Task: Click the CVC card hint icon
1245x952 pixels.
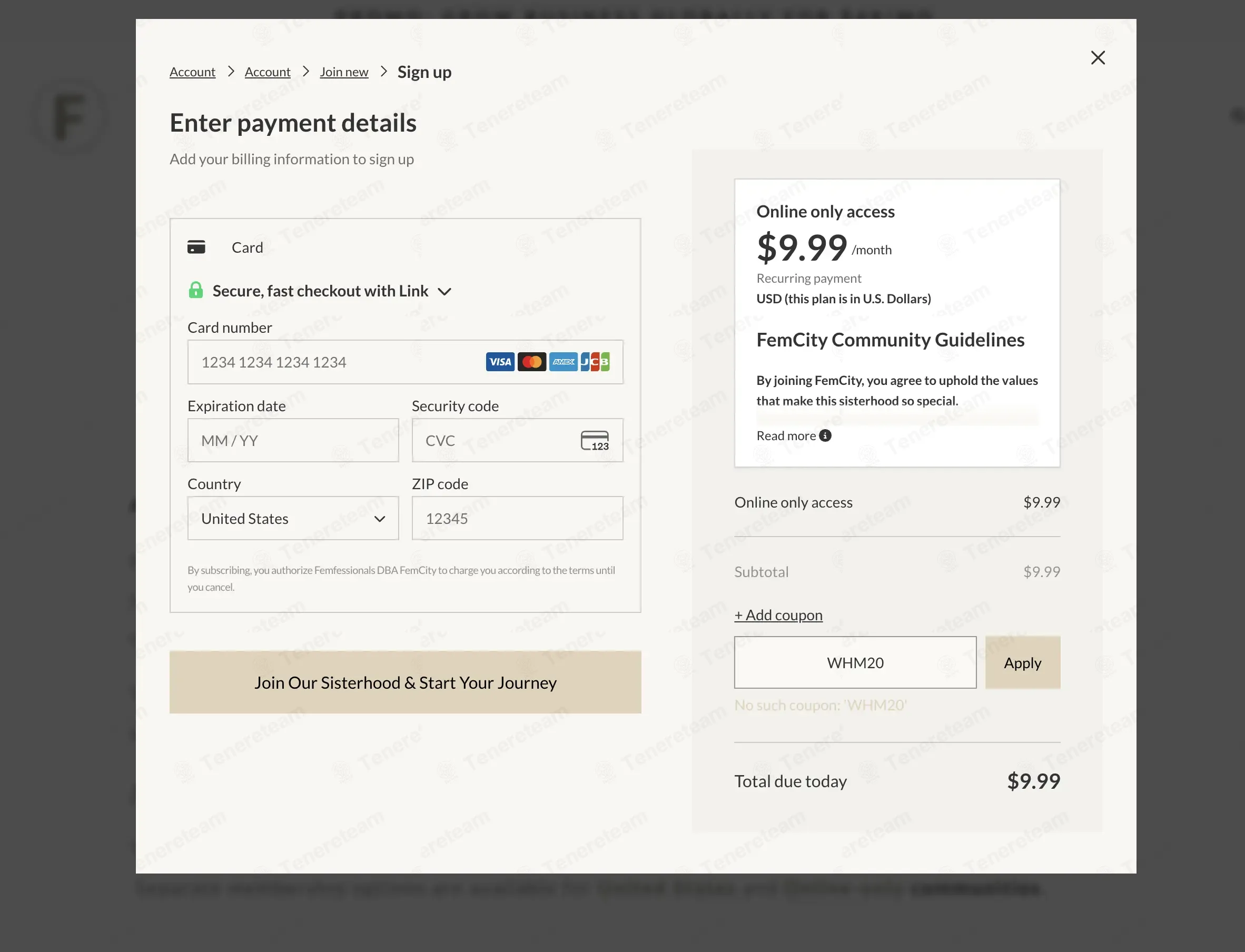Action: [595, 440]
